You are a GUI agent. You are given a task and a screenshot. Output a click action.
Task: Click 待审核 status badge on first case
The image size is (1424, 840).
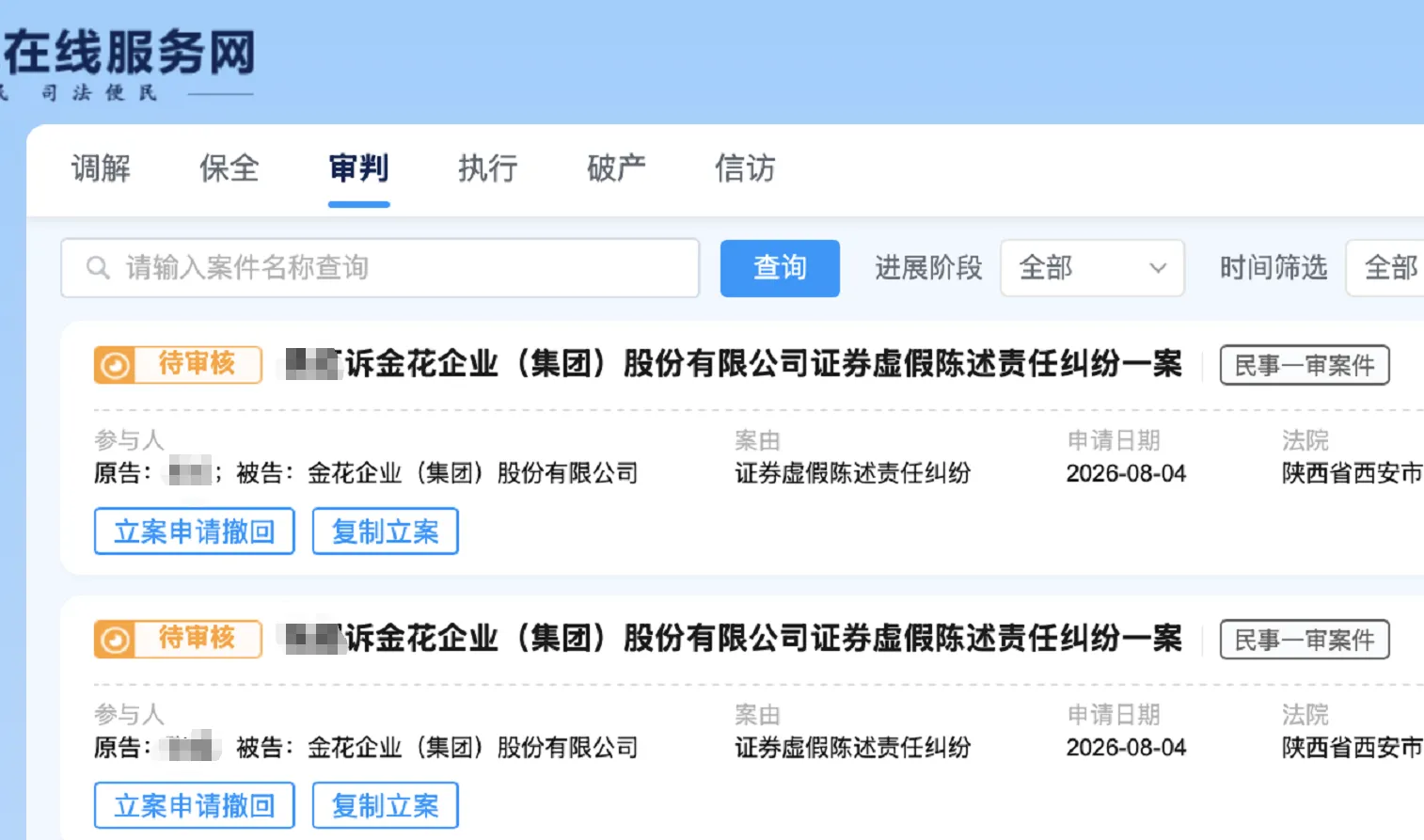pyautogui.click(x=178, y=364)
